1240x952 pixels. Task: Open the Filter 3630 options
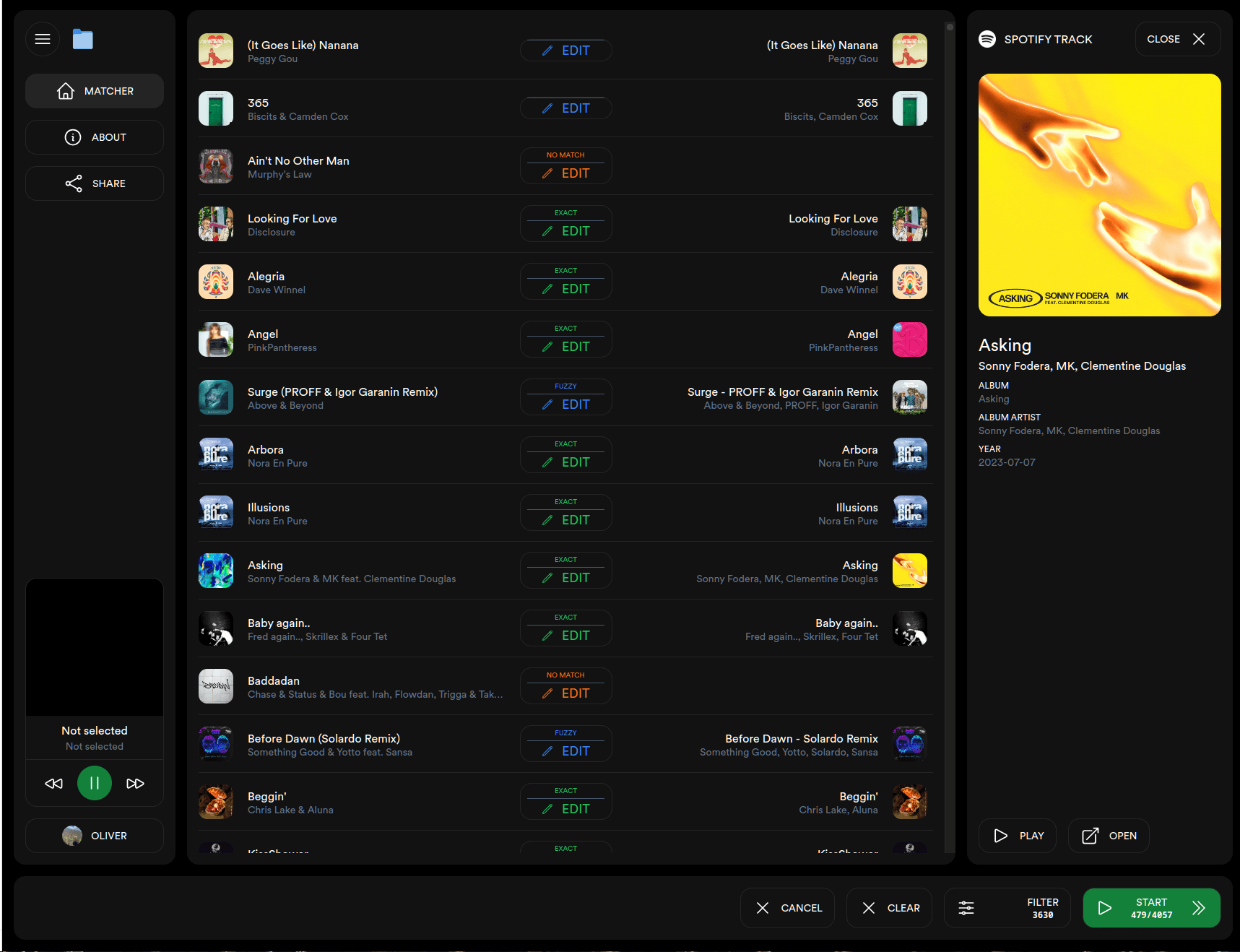[1007, 908]
